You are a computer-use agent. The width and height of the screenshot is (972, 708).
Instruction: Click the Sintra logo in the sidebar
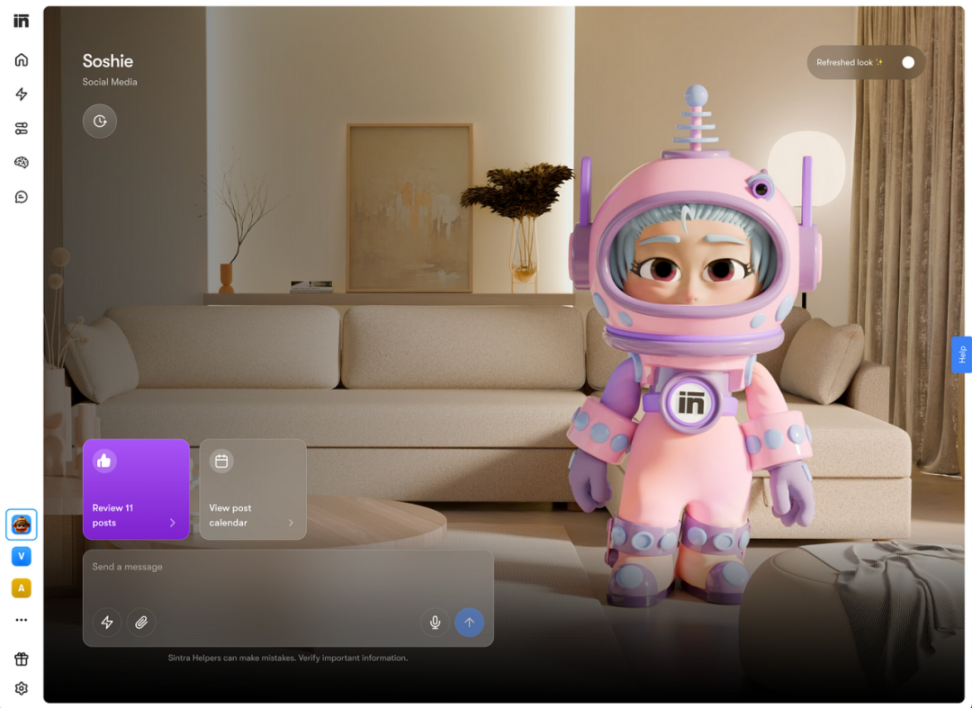pyautogui.click(x=21, y=21)
